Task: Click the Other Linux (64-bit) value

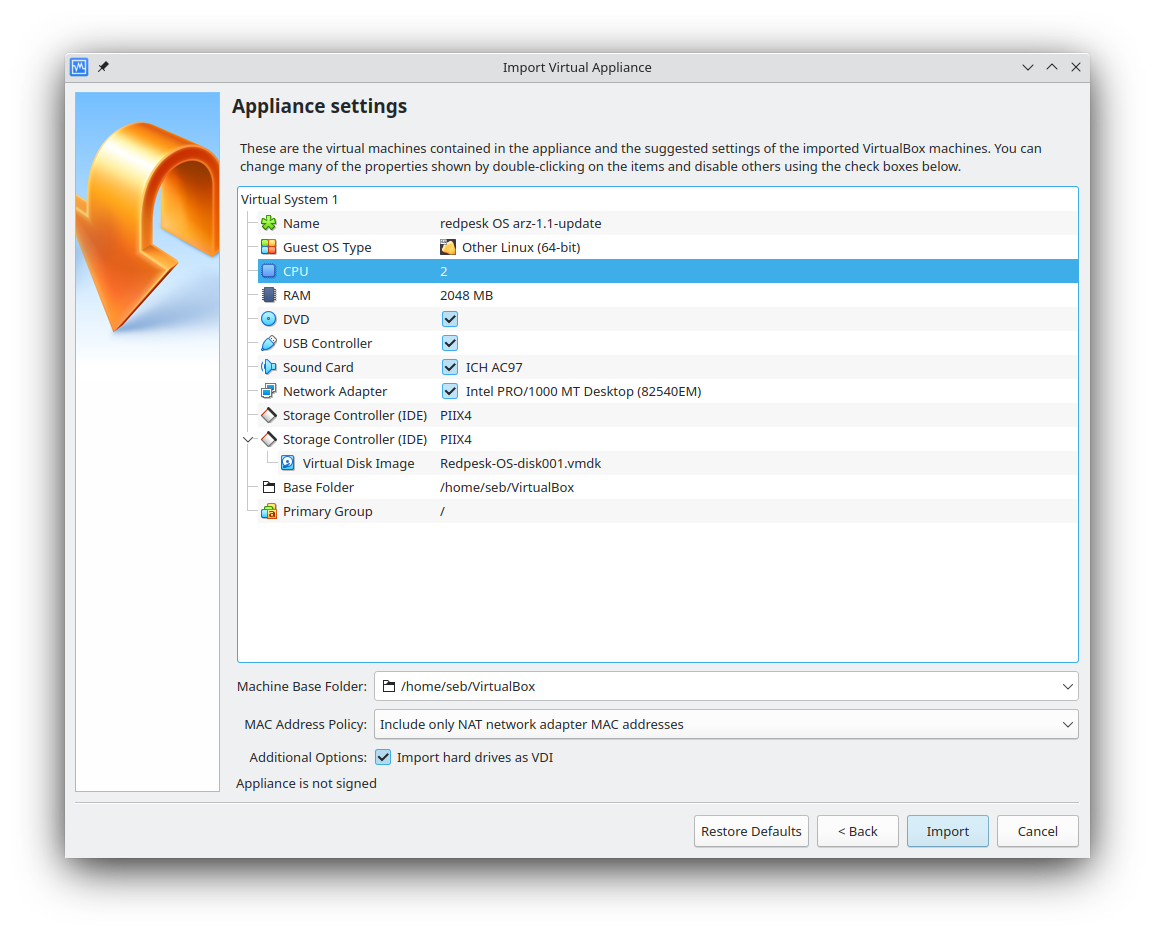Action: click(x=521, y=248)
